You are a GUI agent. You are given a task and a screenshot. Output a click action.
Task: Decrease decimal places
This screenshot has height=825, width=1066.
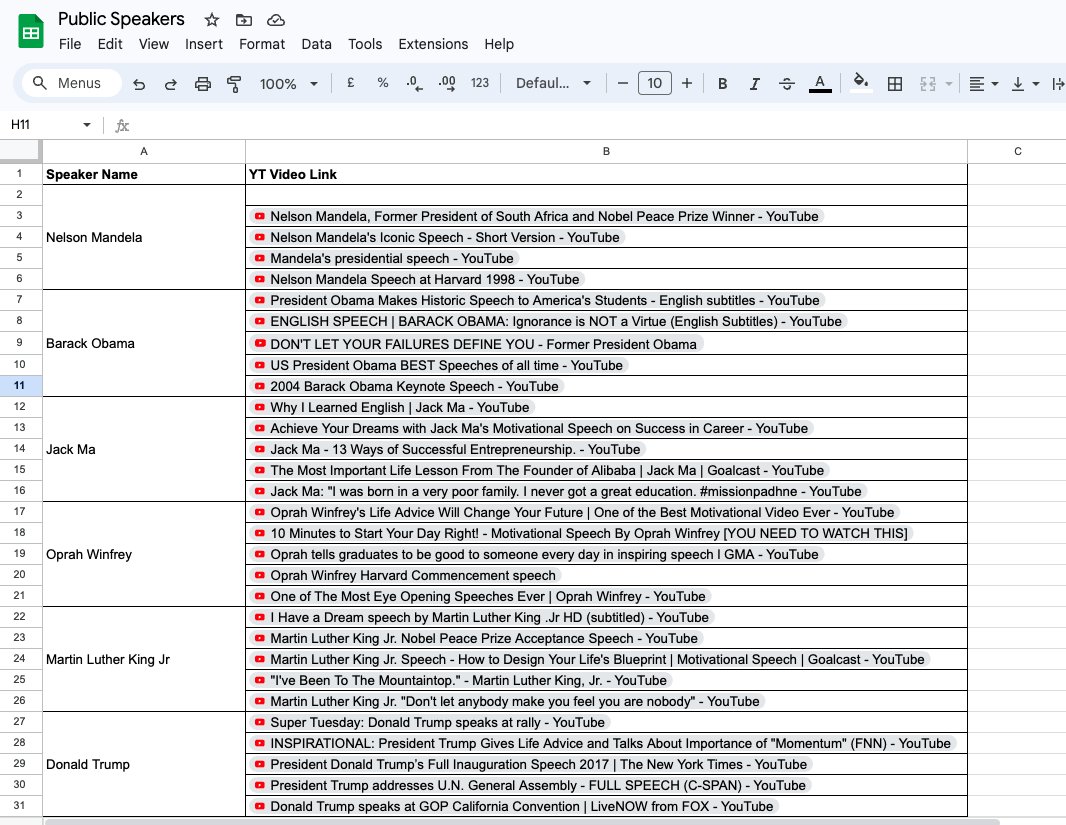pyautogui.click(x=414, y=84)
